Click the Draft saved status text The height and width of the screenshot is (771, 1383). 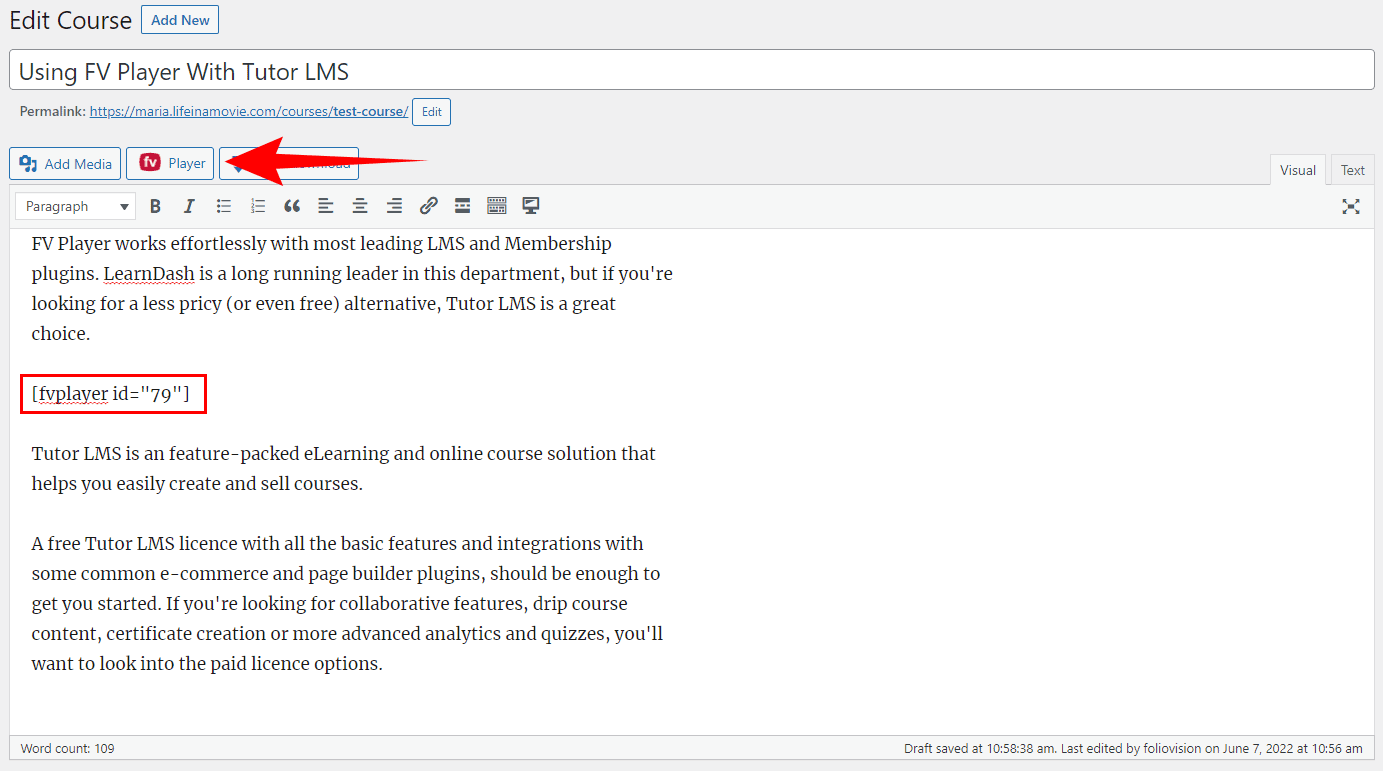(1133, 748)
